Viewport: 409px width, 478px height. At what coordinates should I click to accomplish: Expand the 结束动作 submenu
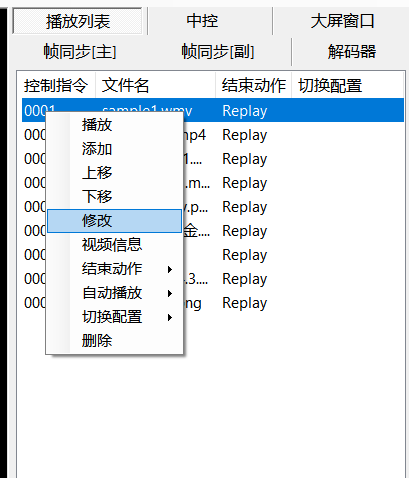[x=114, y=269]
